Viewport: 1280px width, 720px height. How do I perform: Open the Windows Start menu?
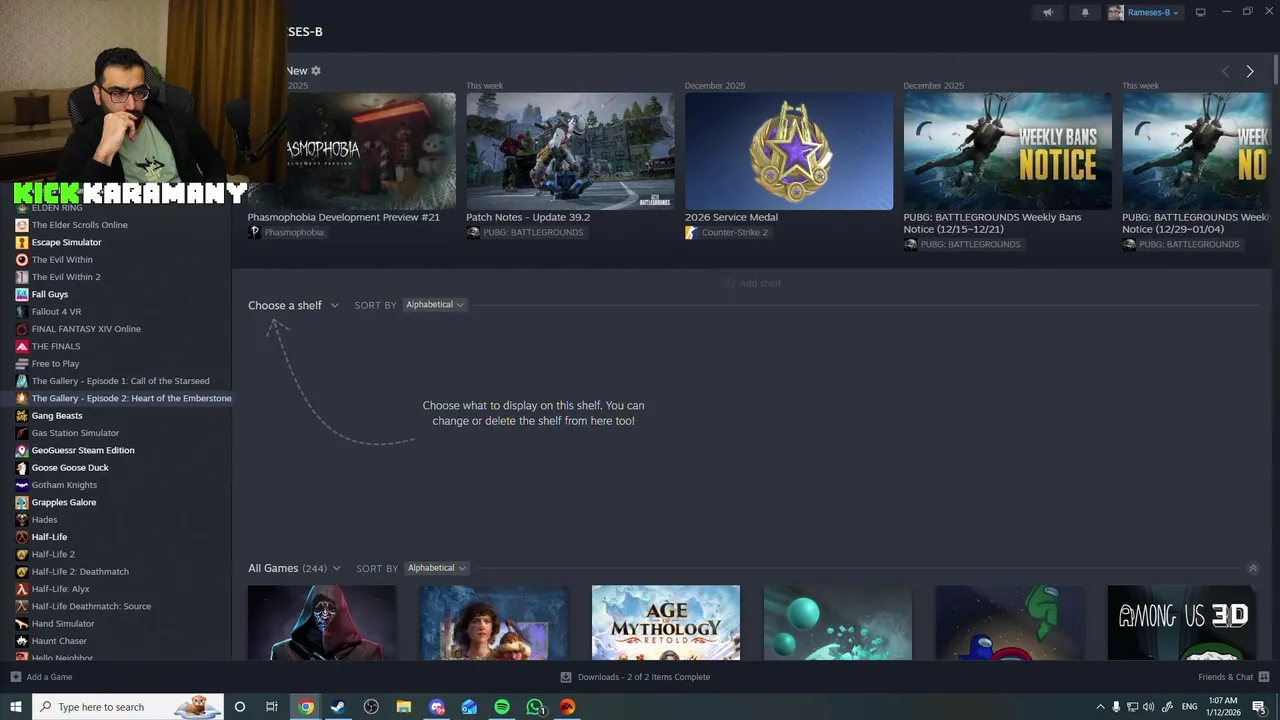point(15,707)
